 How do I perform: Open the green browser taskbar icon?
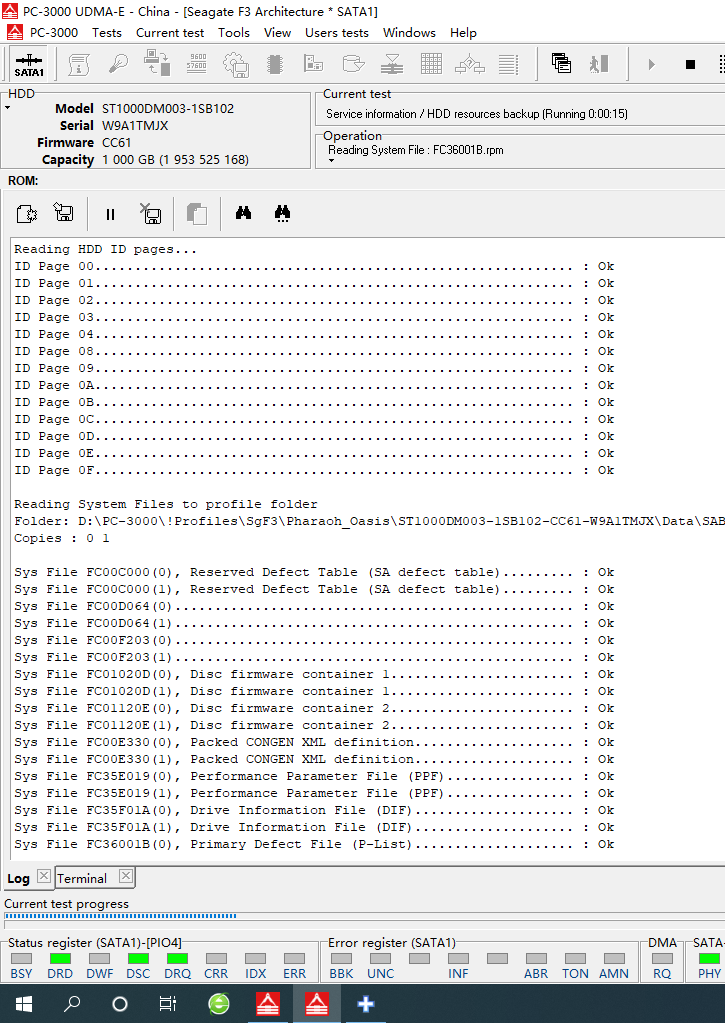click(219, 1003)
